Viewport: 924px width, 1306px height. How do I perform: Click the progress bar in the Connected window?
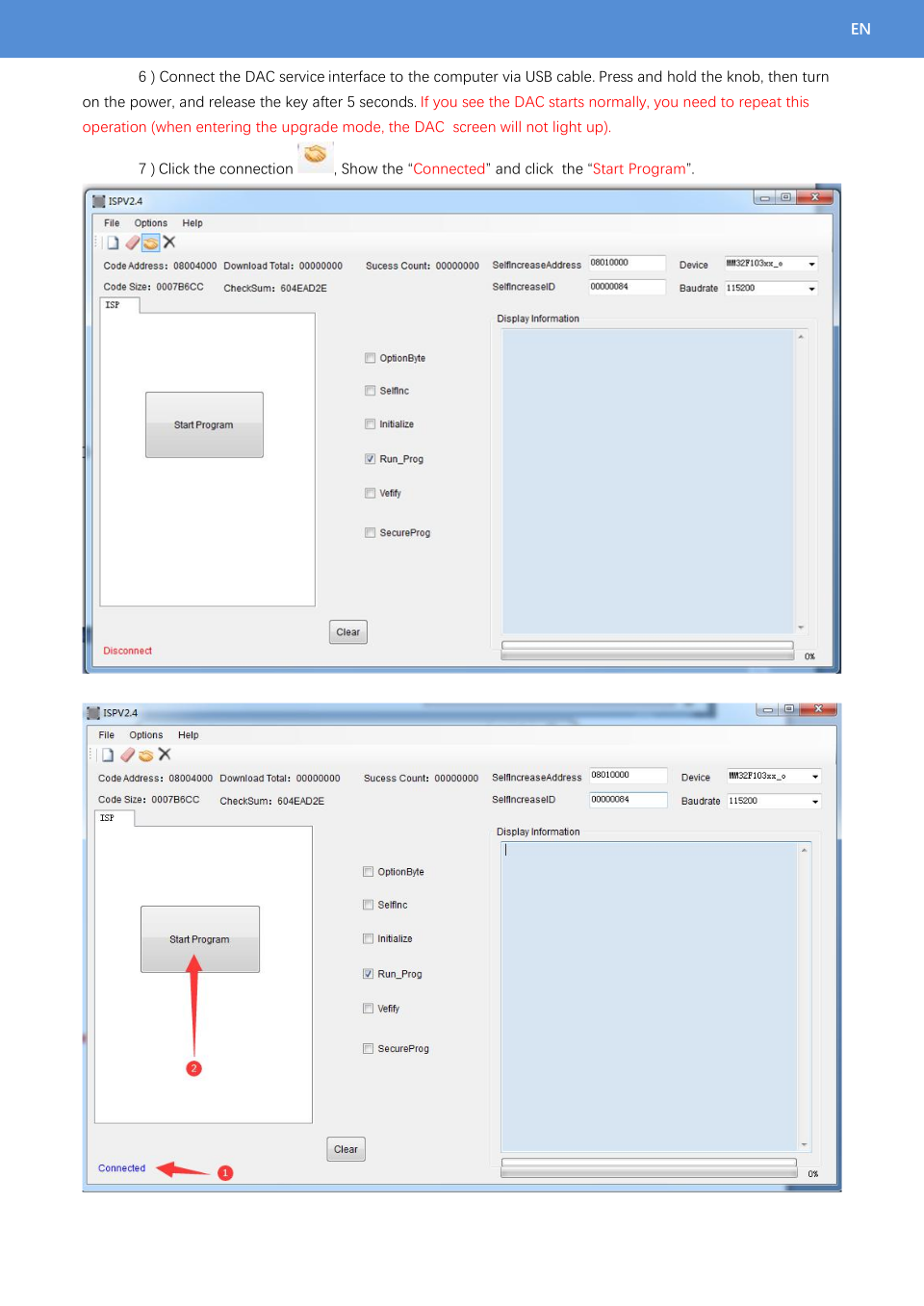pos(648,1164)
